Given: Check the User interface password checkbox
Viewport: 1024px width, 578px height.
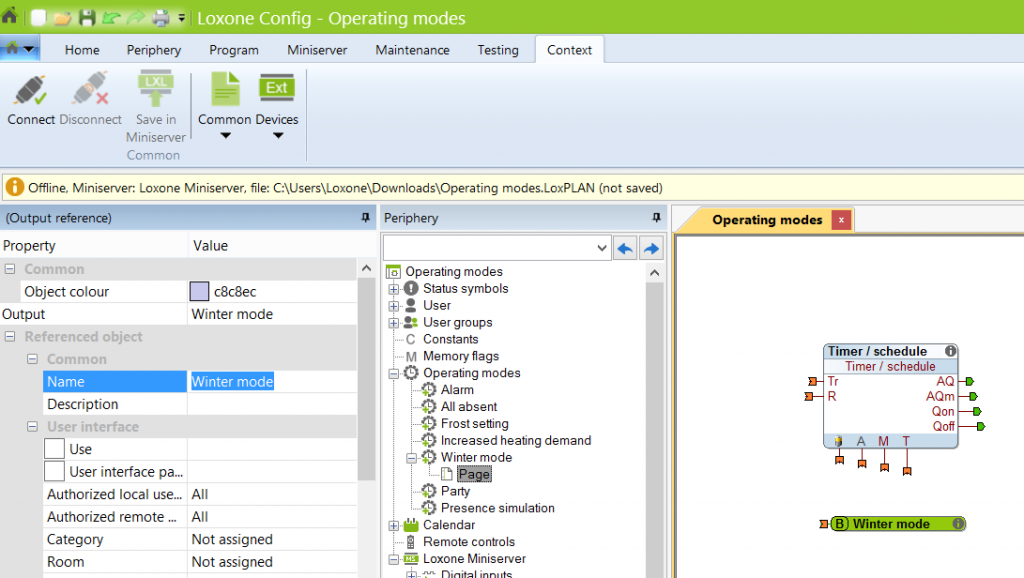Looking at the screenshot, I should tap(55, 471).
